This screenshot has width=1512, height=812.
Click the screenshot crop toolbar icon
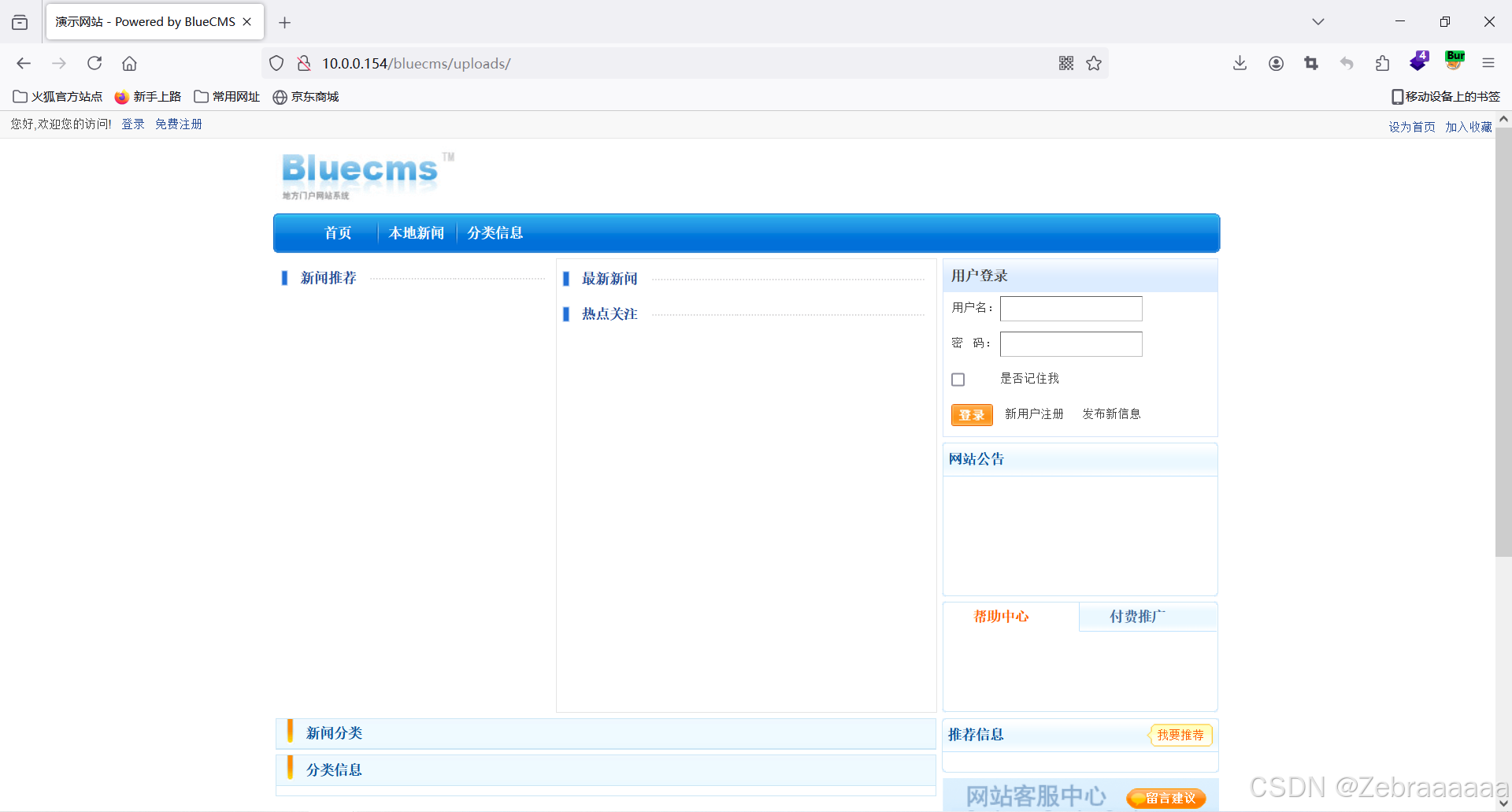pos(1311,63)
